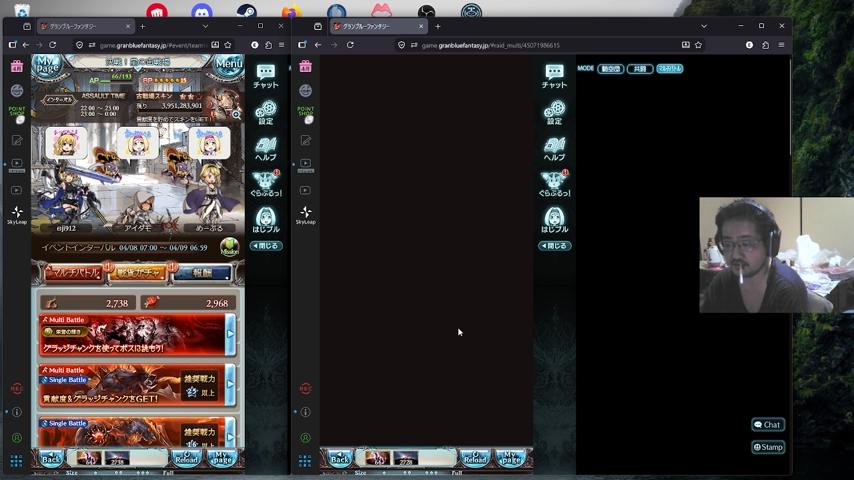Open POINT SHOP in left window sidebar
This screenshot has height=480, width=854.
(17, 114)
